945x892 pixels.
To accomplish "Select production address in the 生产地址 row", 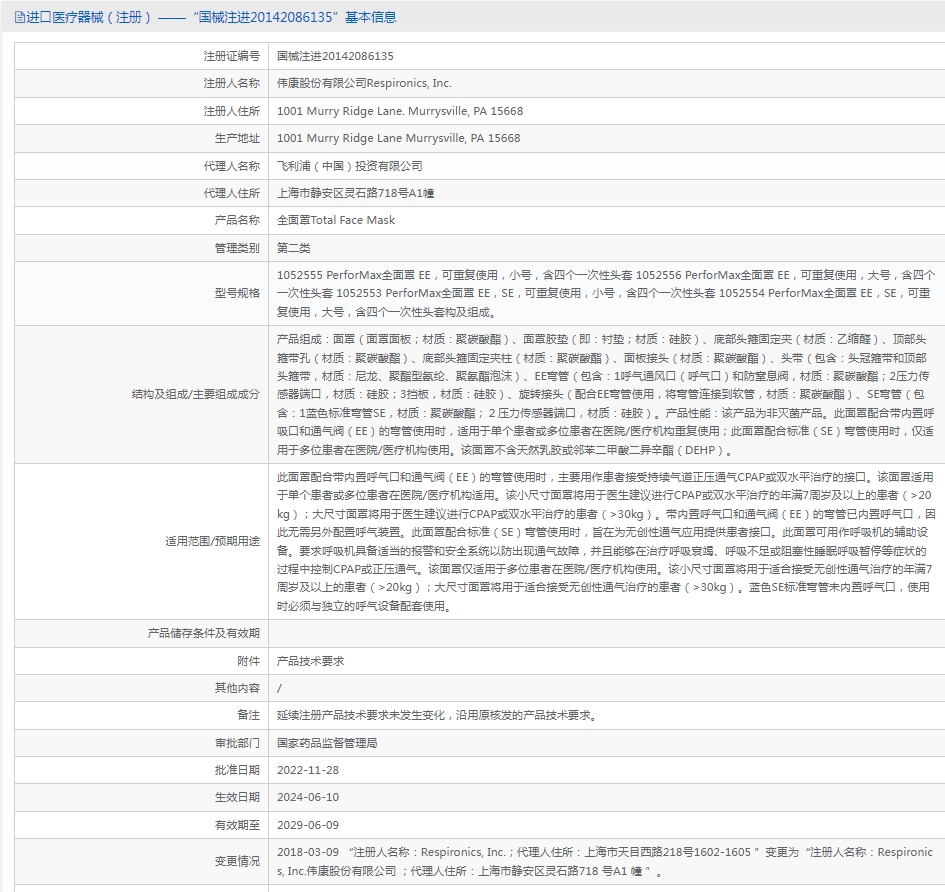I will [398, 138].
